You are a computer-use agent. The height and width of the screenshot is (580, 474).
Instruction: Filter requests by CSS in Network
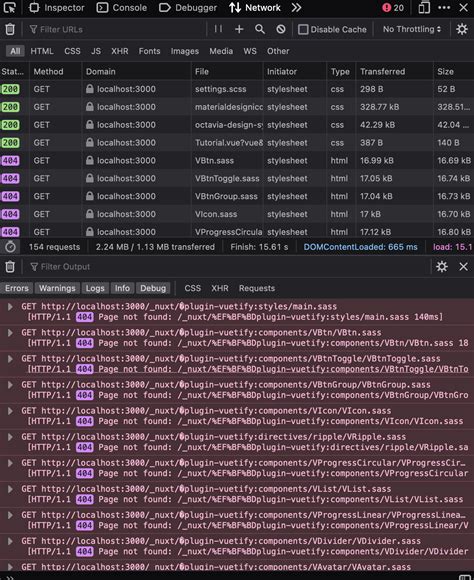(72, 51)
